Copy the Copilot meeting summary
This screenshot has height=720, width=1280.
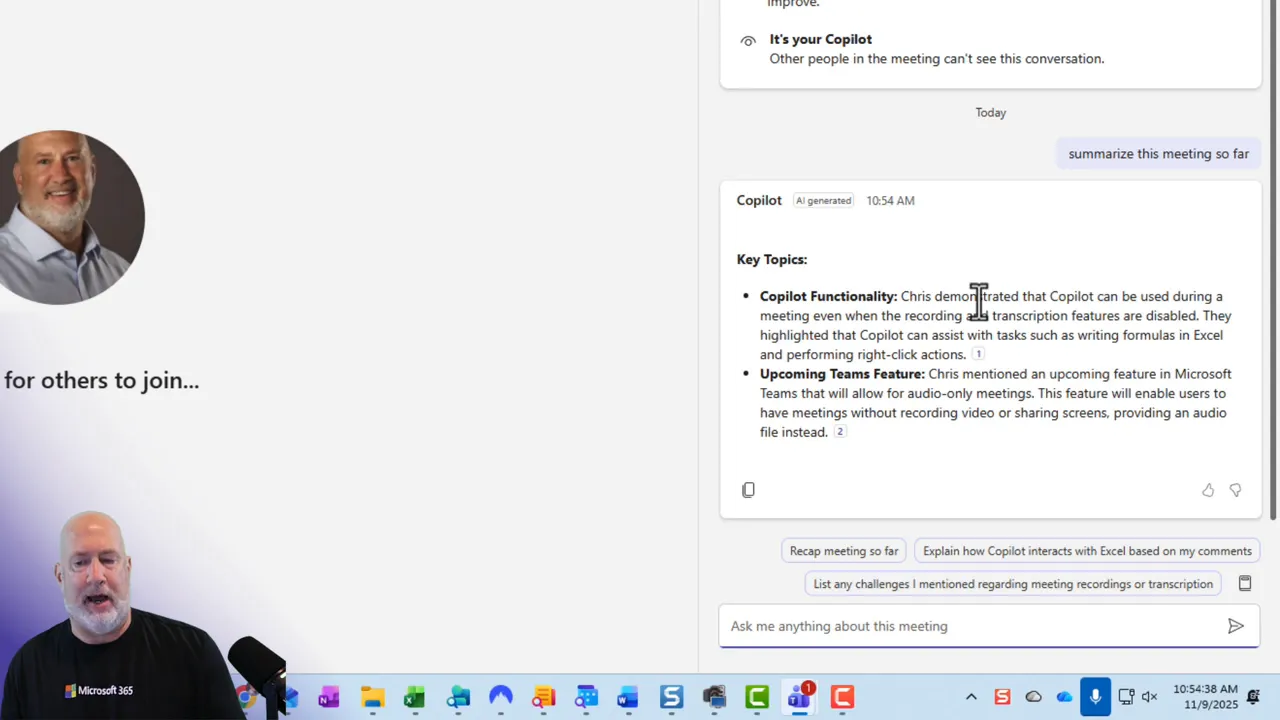[748, 490]
